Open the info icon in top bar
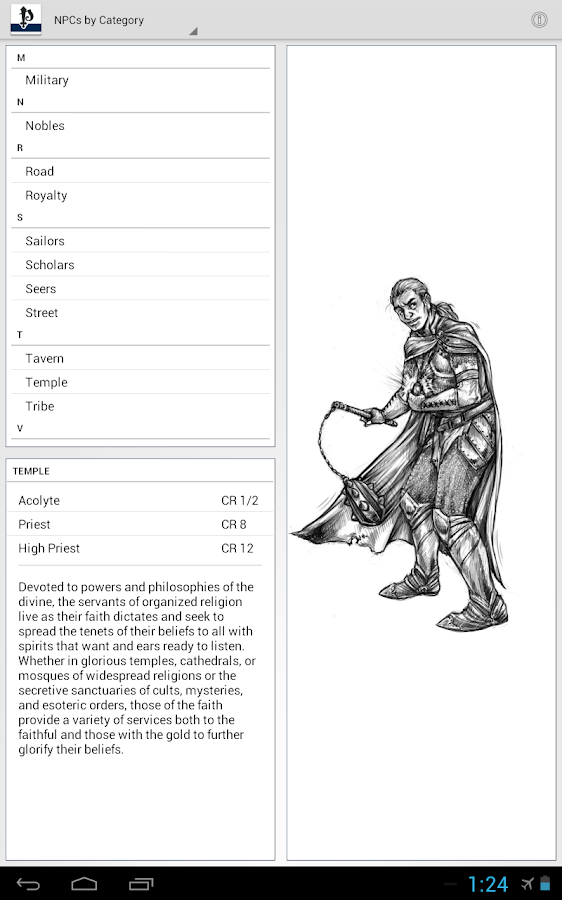 point(538,20)
